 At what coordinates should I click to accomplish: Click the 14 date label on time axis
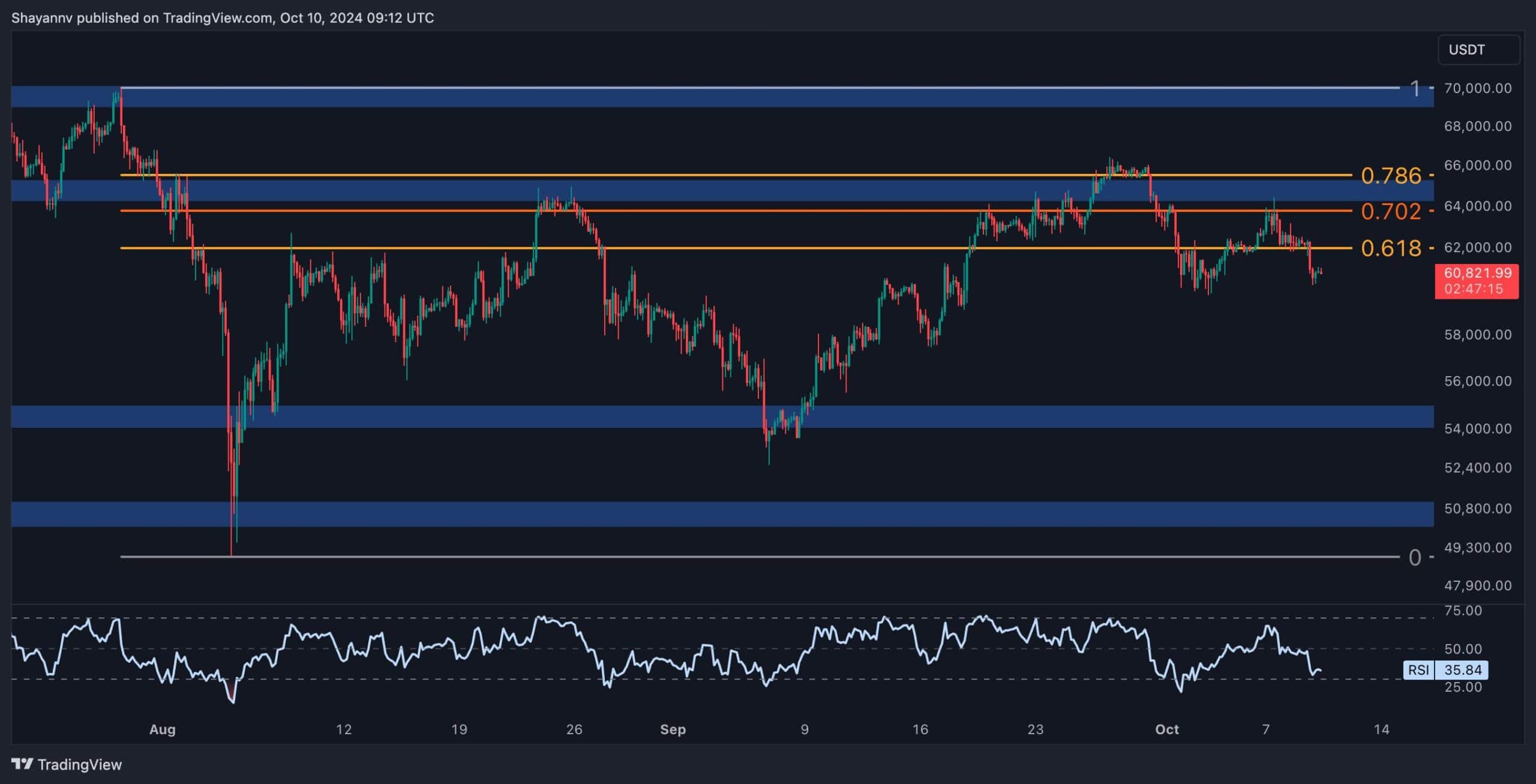pyautogui.click(x=1382, y=729)
